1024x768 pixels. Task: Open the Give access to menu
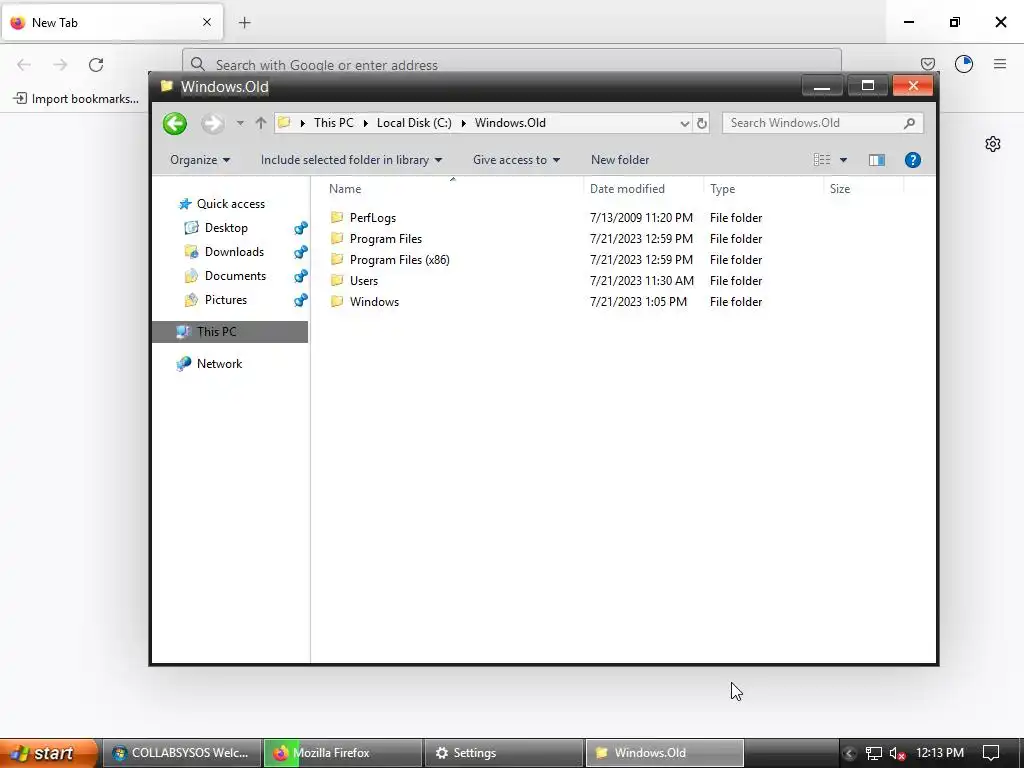[x=517, y=160]
